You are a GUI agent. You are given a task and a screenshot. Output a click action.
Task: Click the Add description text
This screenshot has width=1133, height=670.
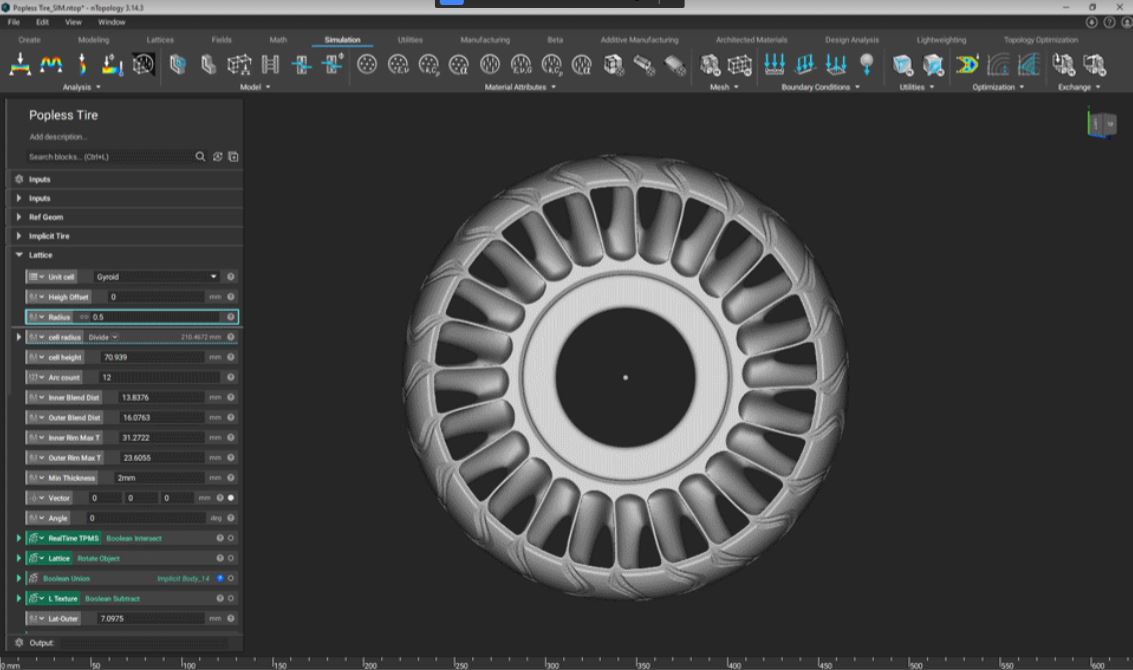(x=58, y=136)
